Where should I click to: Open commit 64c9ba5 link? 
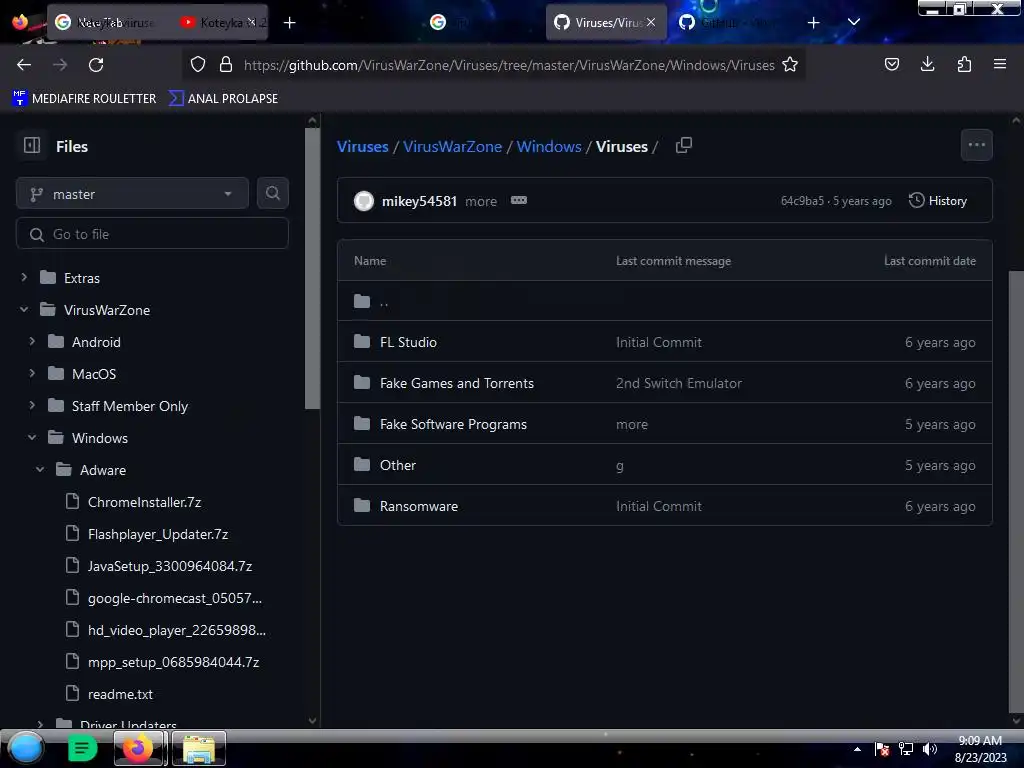802,200
